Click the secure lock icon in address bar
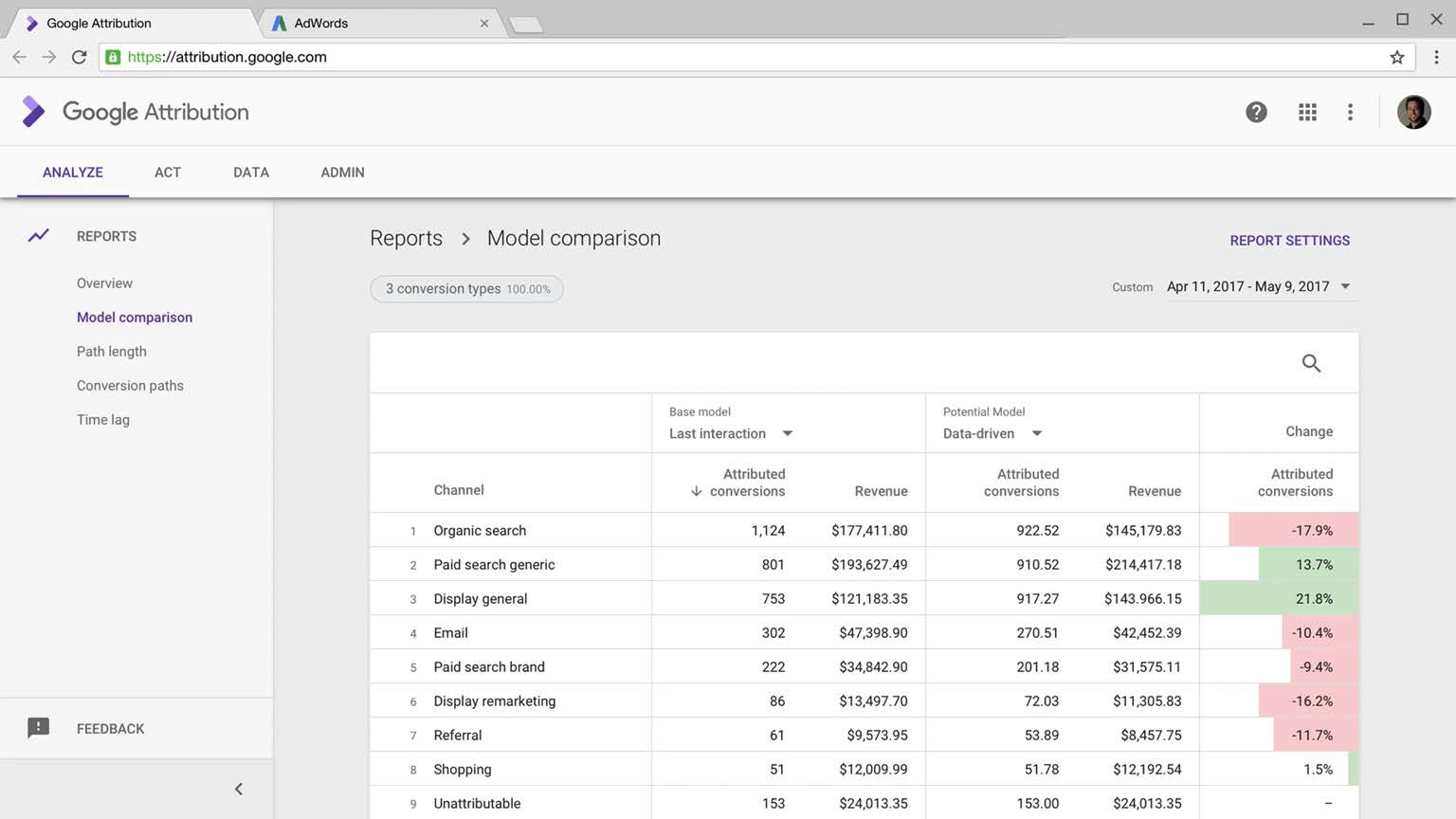This screenshot has width=1456, height=819. click(x=113, y=57)
